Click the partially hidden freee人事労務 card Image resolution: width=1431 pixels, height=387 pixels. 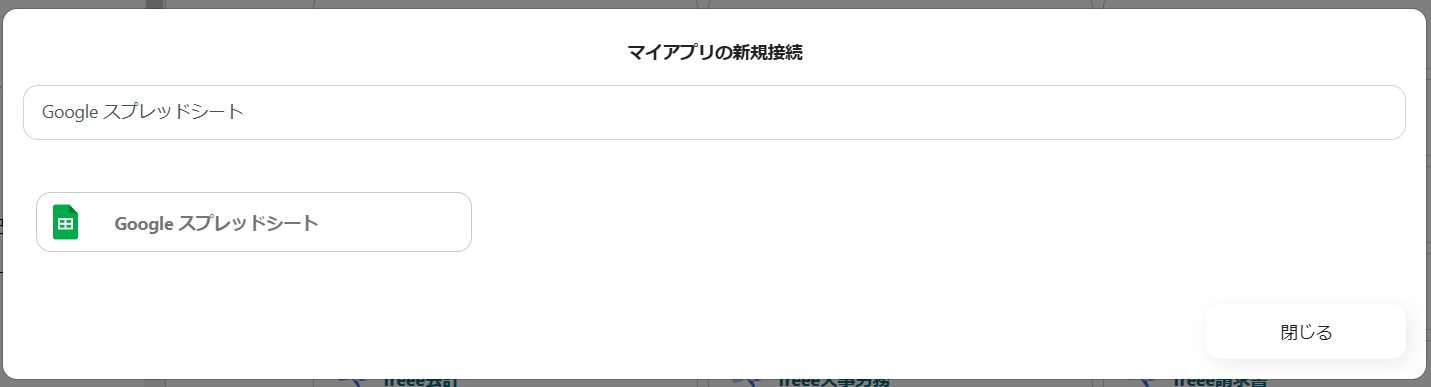point(900,382)
